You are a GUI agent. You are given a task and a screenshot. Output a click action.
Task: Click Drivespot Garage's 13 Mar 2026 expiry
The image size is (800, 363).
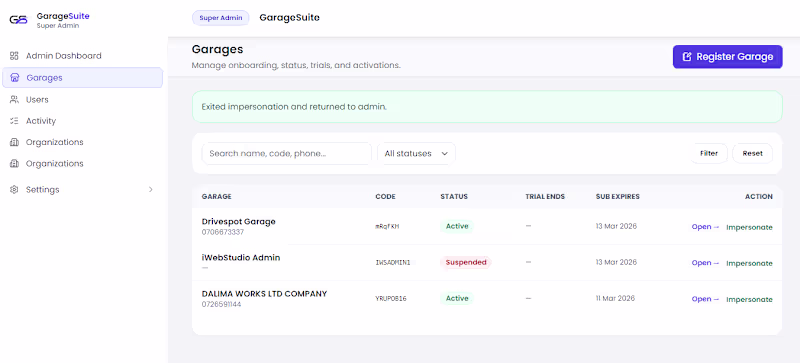[616, 226]
